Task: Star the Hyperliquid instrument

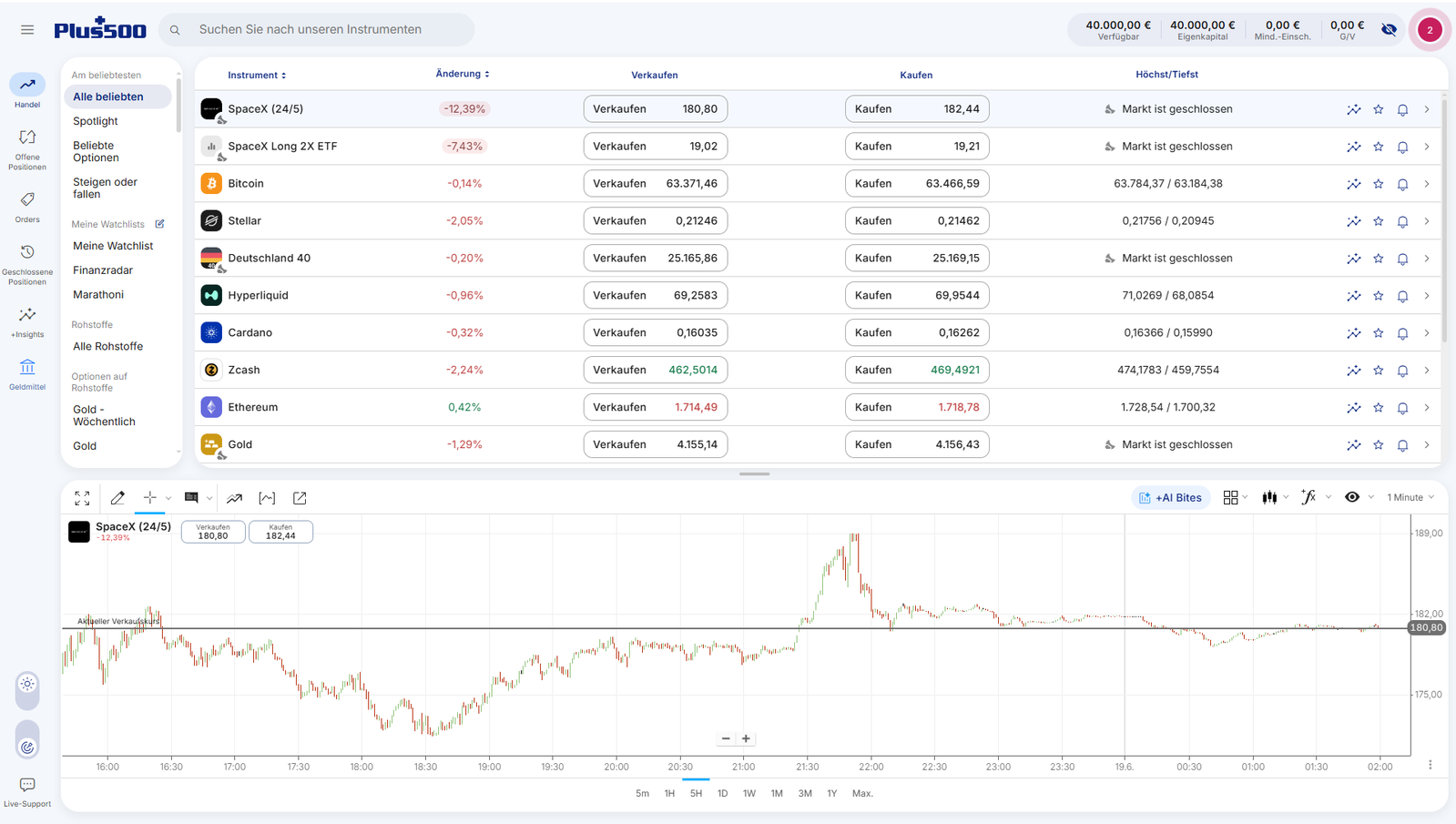Action: (x=1379, y=296)
